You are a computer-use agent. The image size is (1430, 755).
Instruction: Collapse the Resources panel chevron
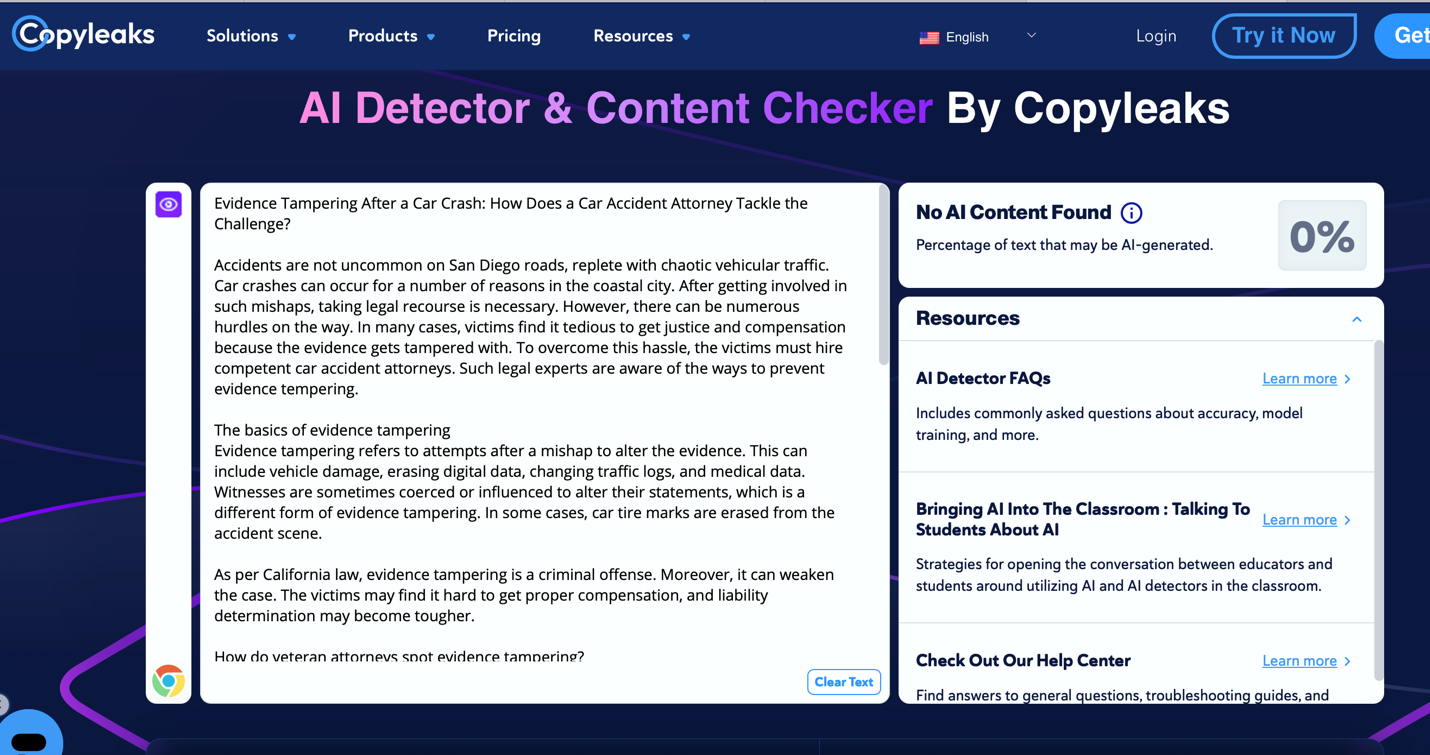click(1357, 319)
